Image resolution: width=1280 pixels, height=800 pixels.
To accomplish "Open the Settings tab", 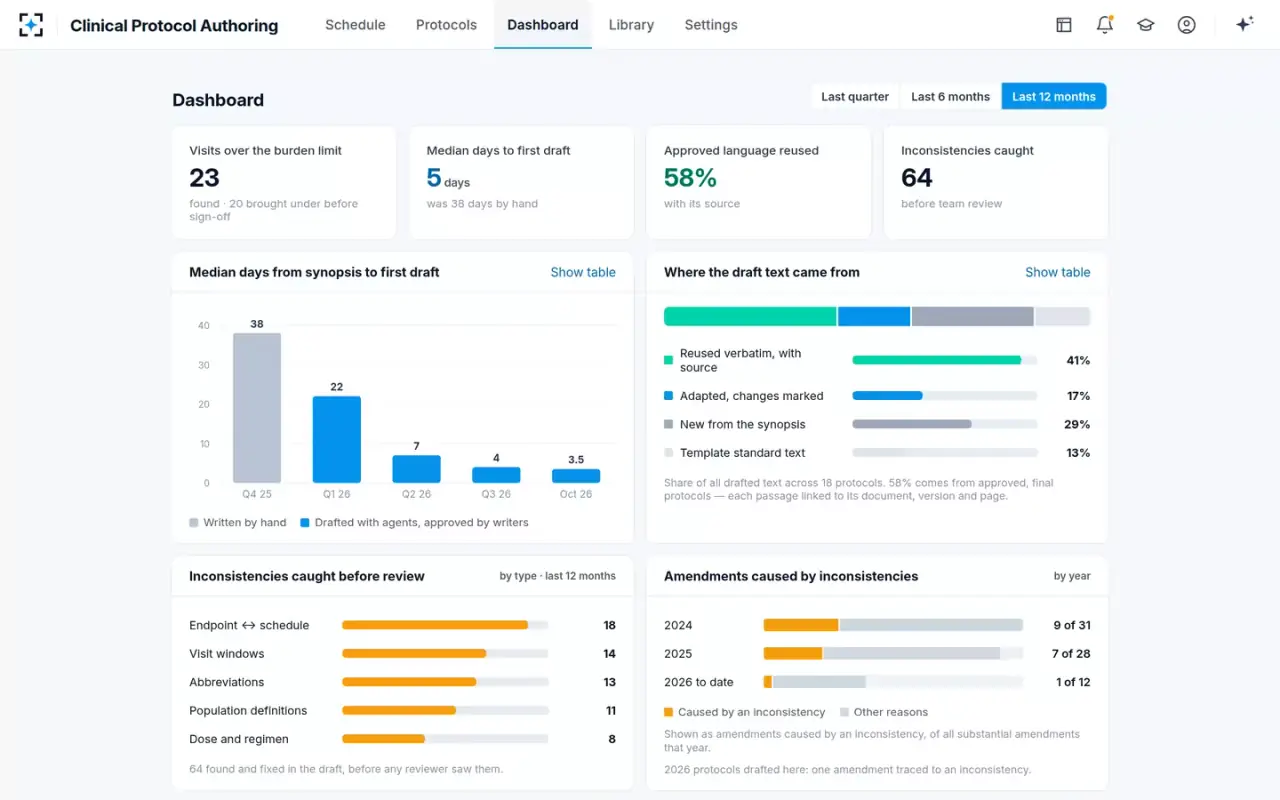I will click(711, 25).
